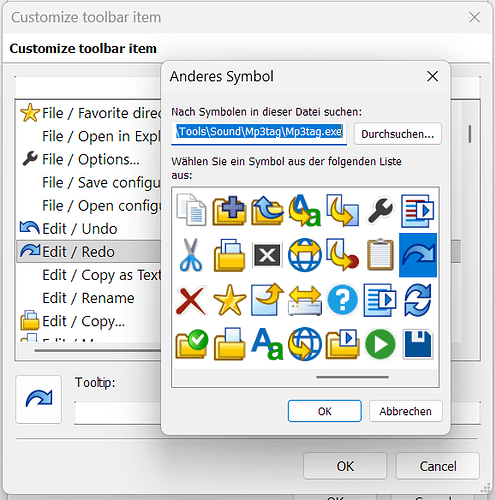495x500 pixels.
Task: Choose the globe with yellow arrow icon
Action: 305,344
